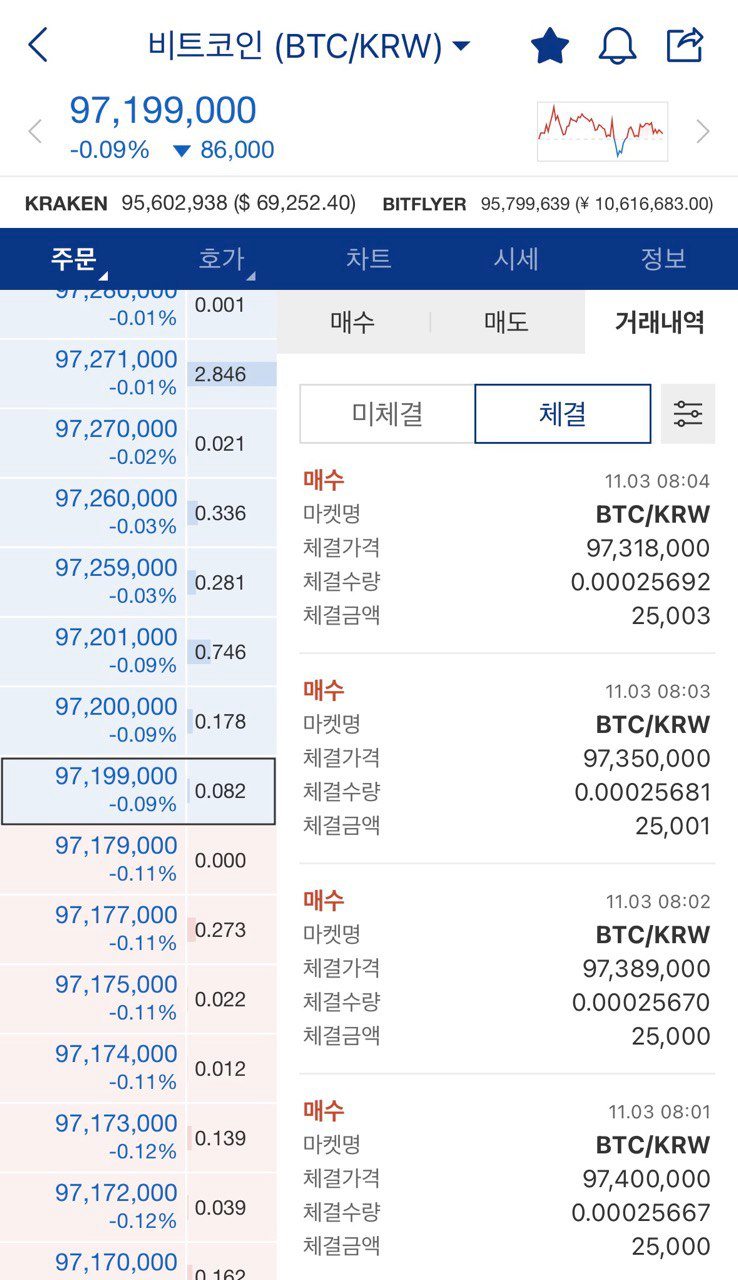Open the mini price chart thumbnail
The width and height of the screenshot is (738, 1280).
602,131
